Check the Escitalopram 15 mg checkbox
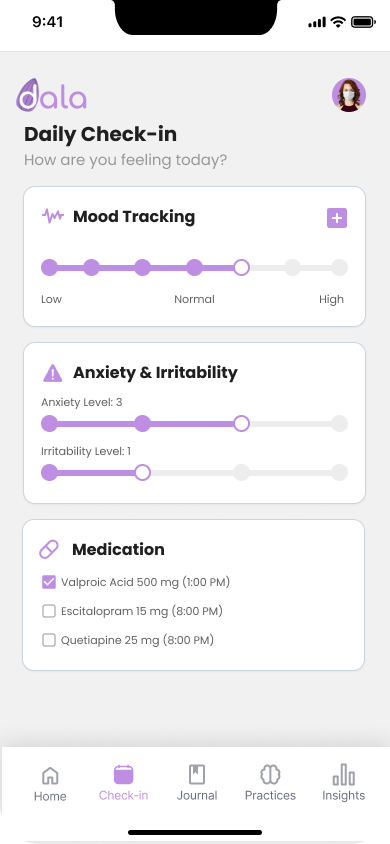This screenshot has width=390, height=844. (x=49, y=611)
